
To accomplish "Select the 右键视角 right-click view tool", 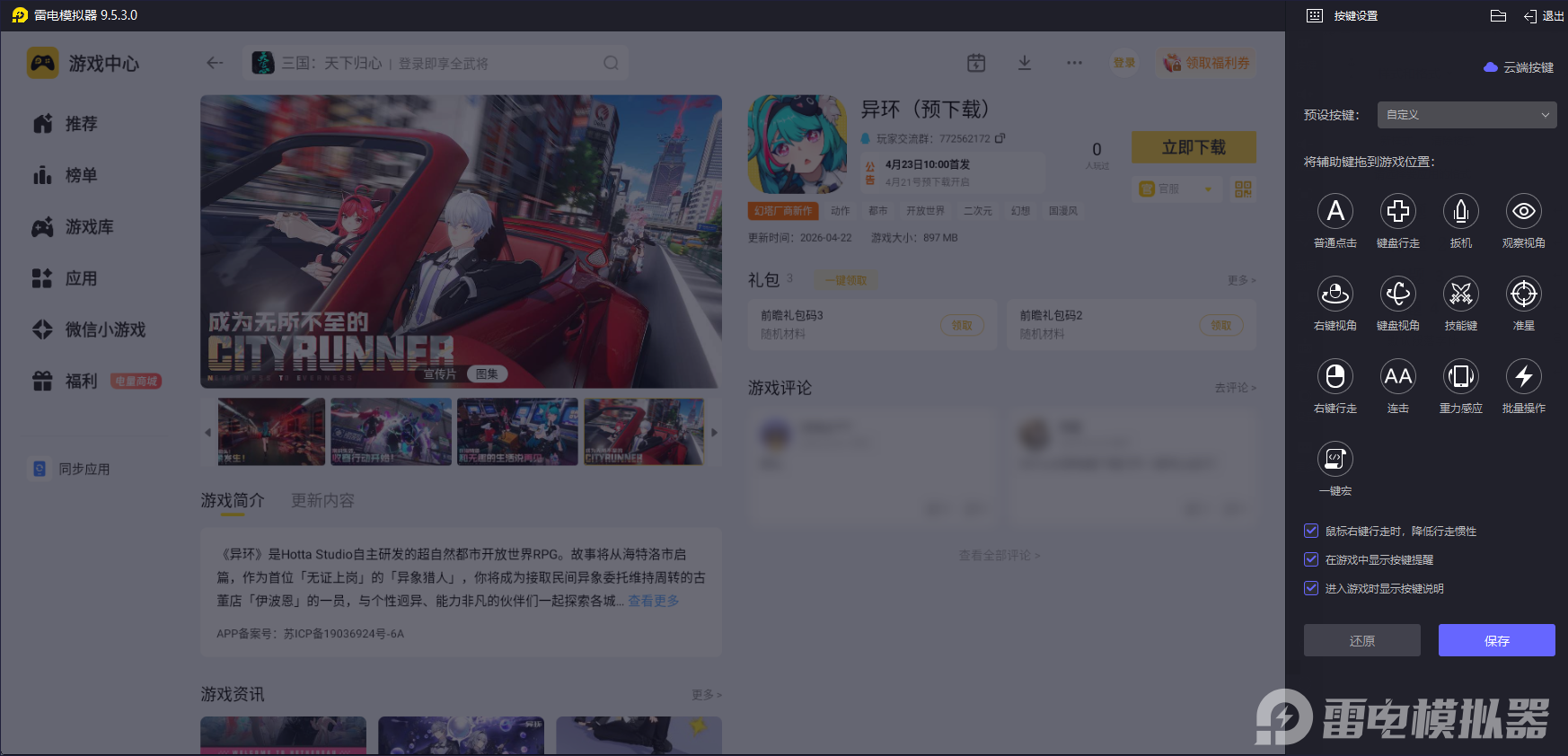I will pos(1335,294).
